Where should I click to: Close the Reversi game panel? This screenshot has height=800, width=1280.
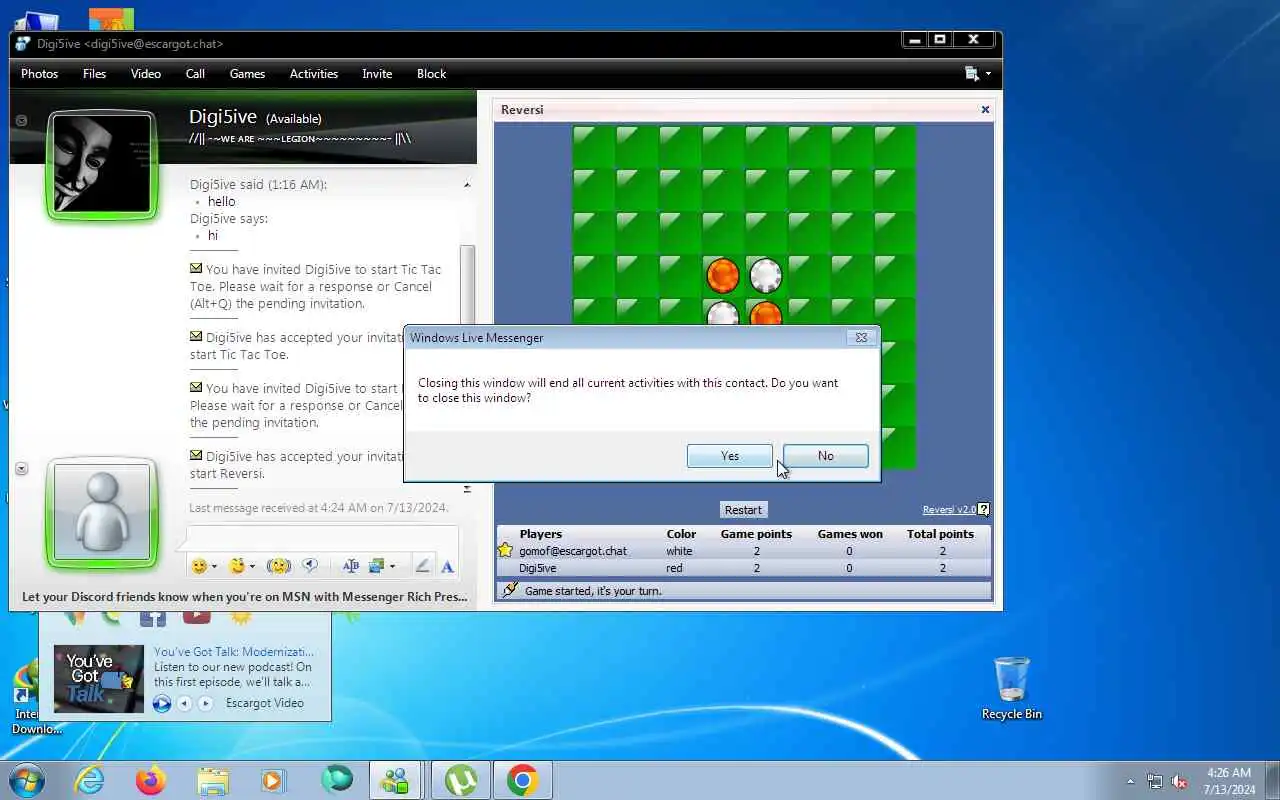pos(985,110)
